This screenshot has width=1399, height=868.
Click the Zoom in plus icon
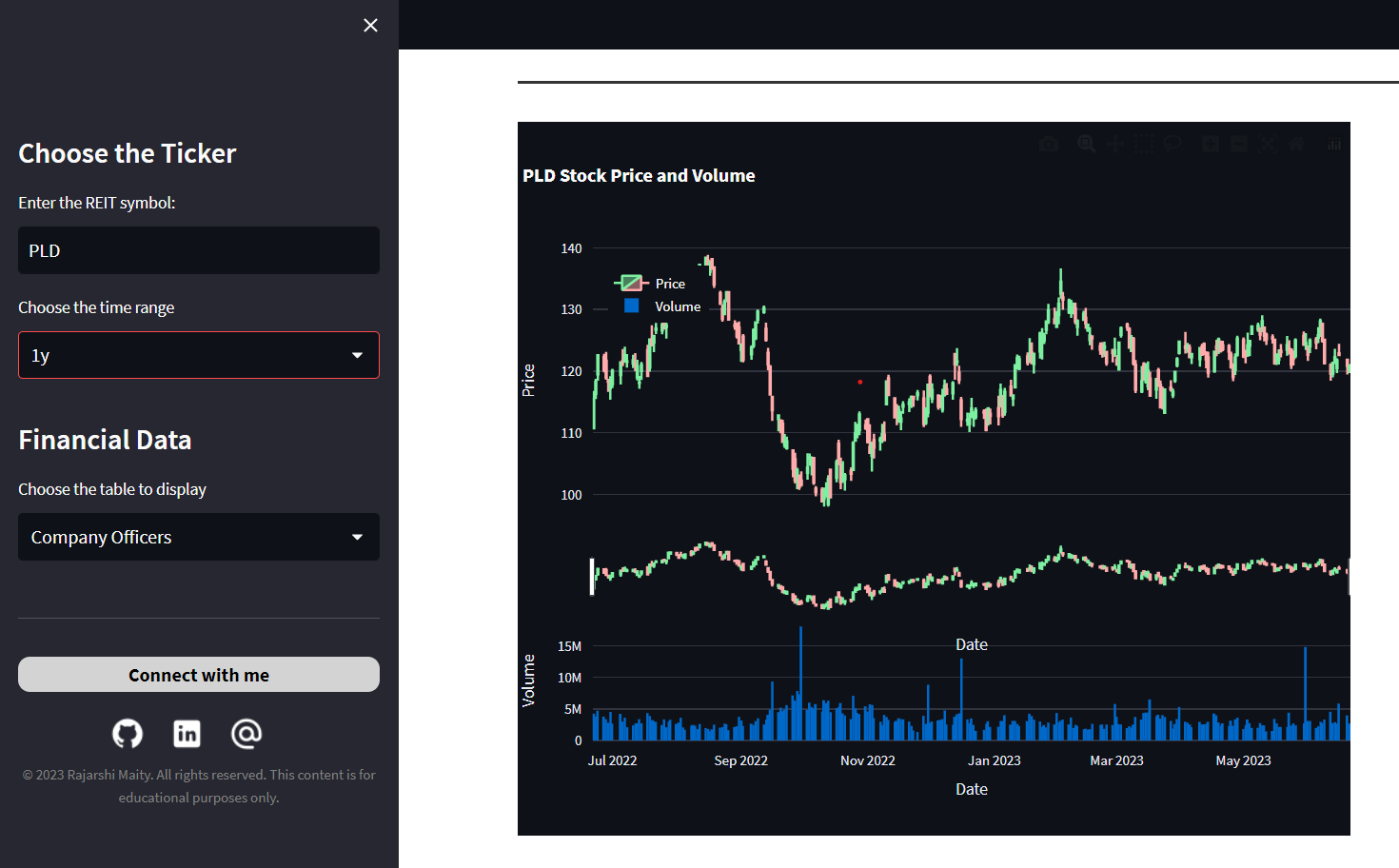(x=1211, y=144)
